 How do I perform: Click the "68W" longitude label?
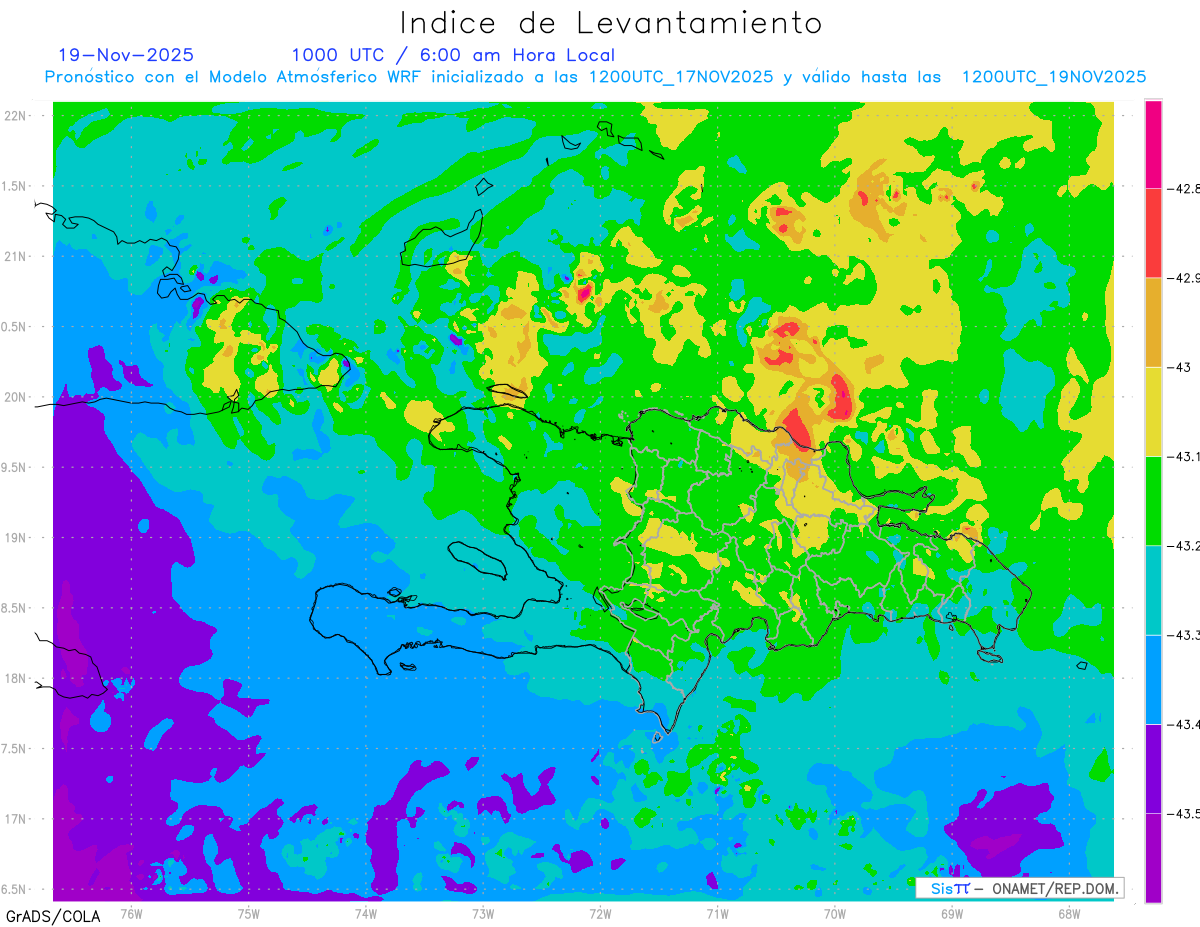1069,912
